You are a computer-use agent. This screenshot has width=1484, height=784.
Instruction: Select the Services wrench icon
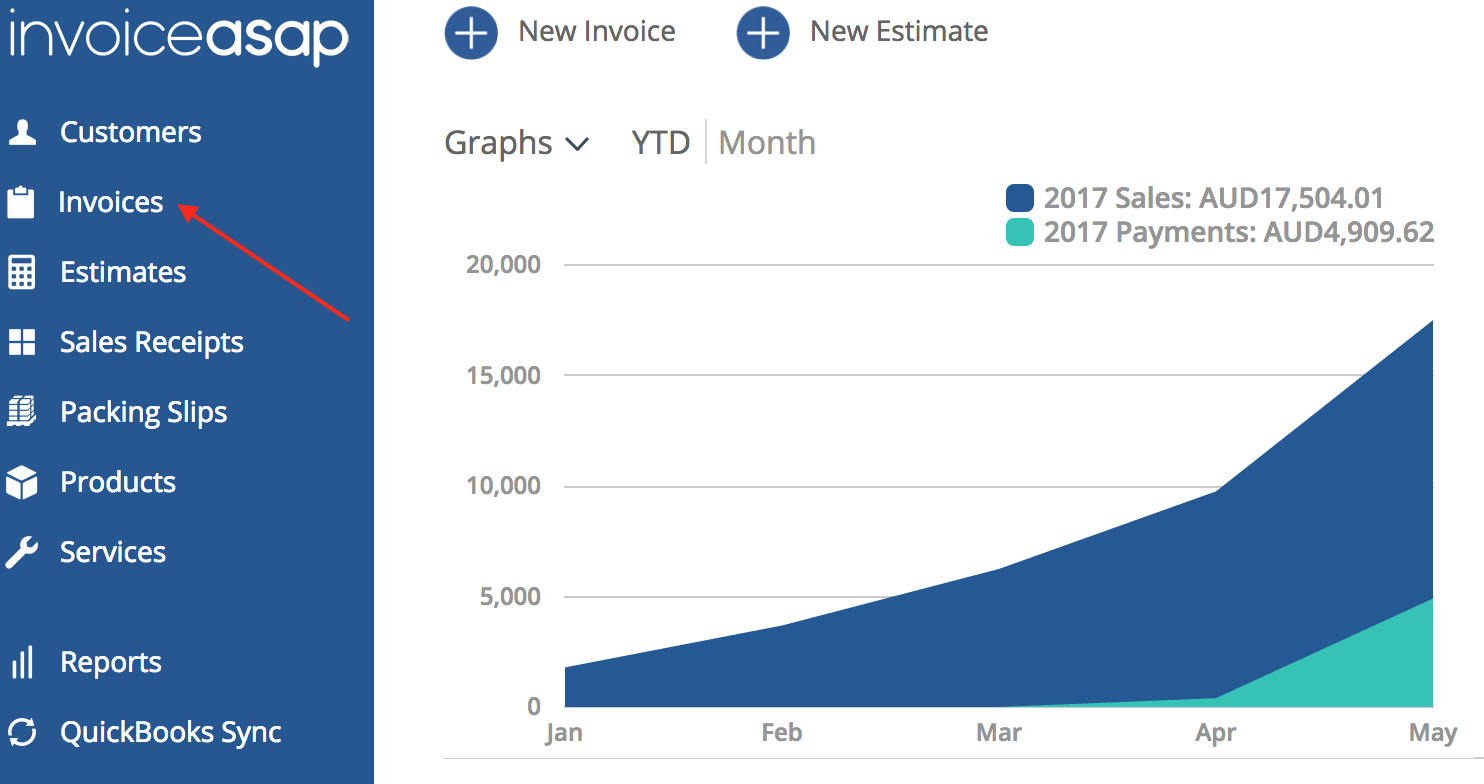click(24, 551)
